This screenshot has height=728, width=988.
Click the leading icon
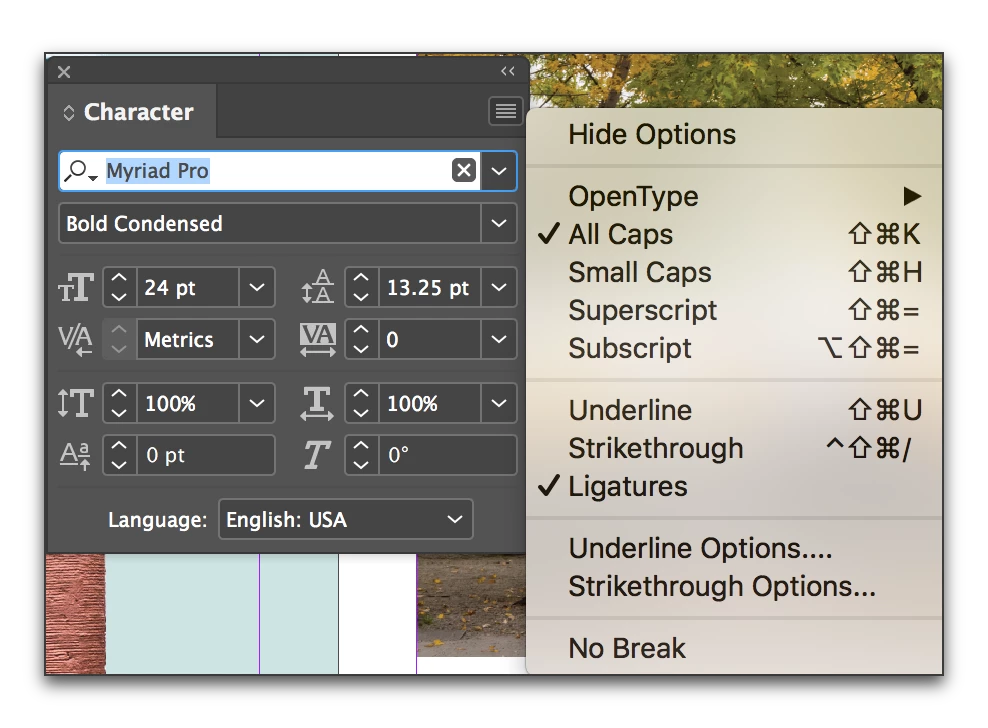[x=317, y=288]
